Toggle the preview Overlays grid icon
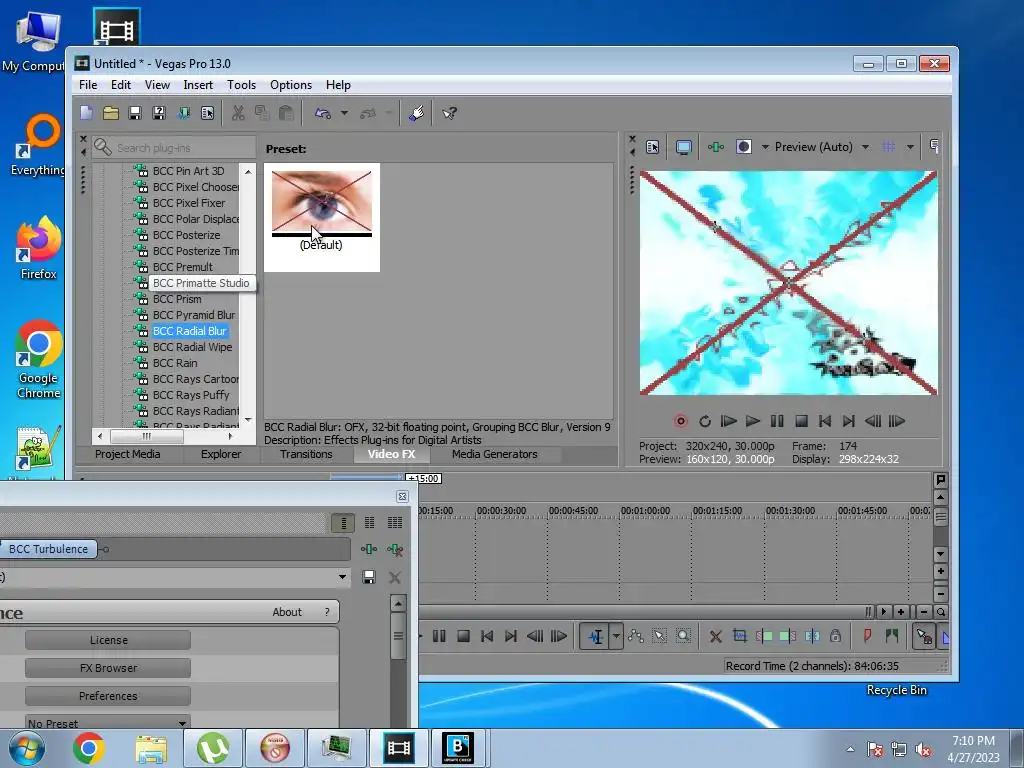This screenshot has width=1024, height=768. (889, 147)
